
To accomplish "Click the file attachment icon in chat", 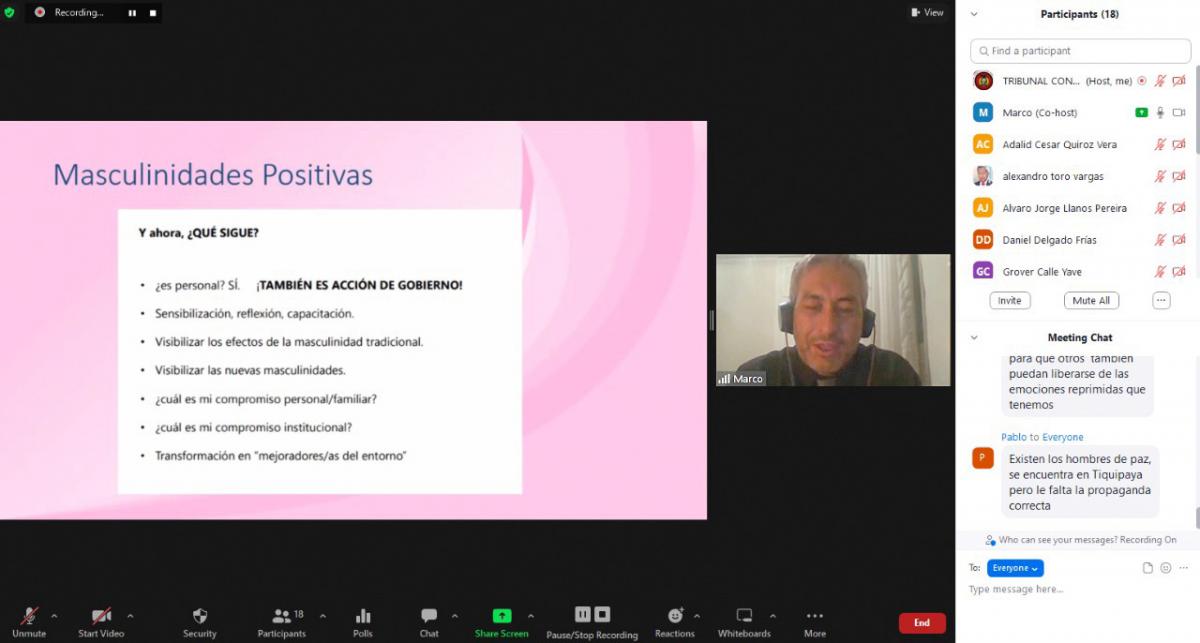I will [x=1148, y=568].
